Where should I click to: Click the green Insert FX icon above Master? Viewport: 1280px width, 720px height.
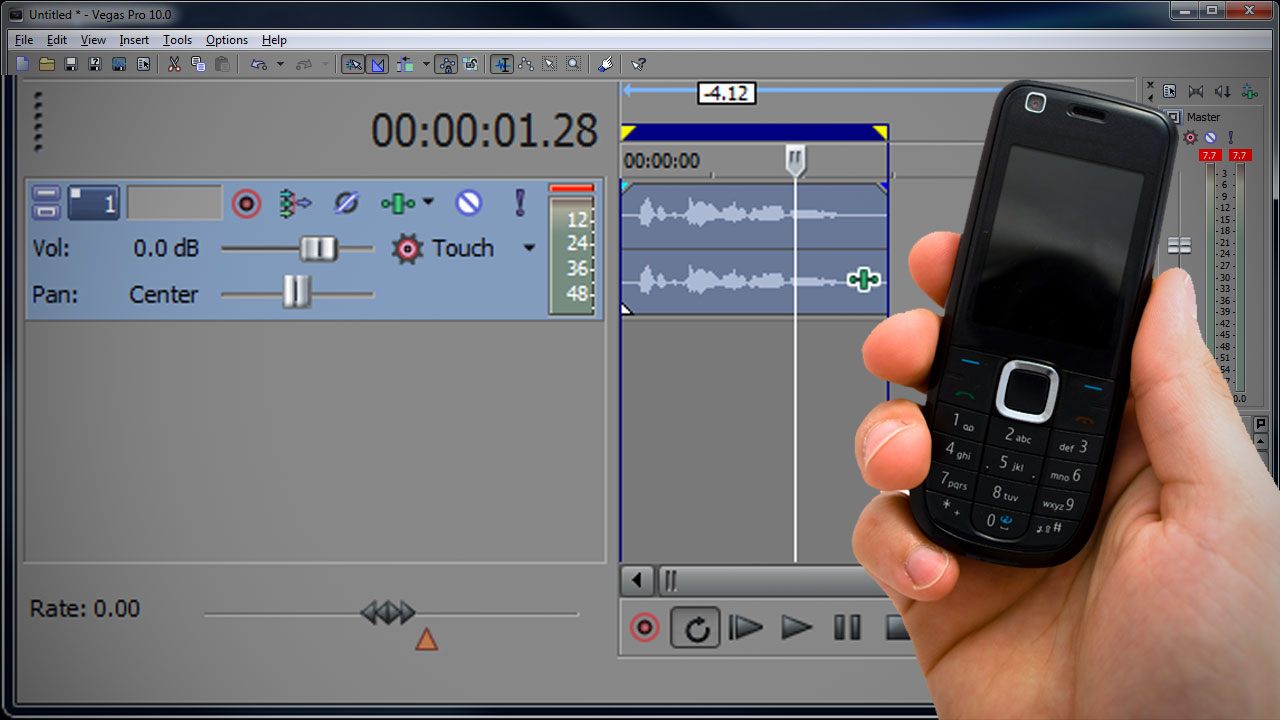[1250, 92]
